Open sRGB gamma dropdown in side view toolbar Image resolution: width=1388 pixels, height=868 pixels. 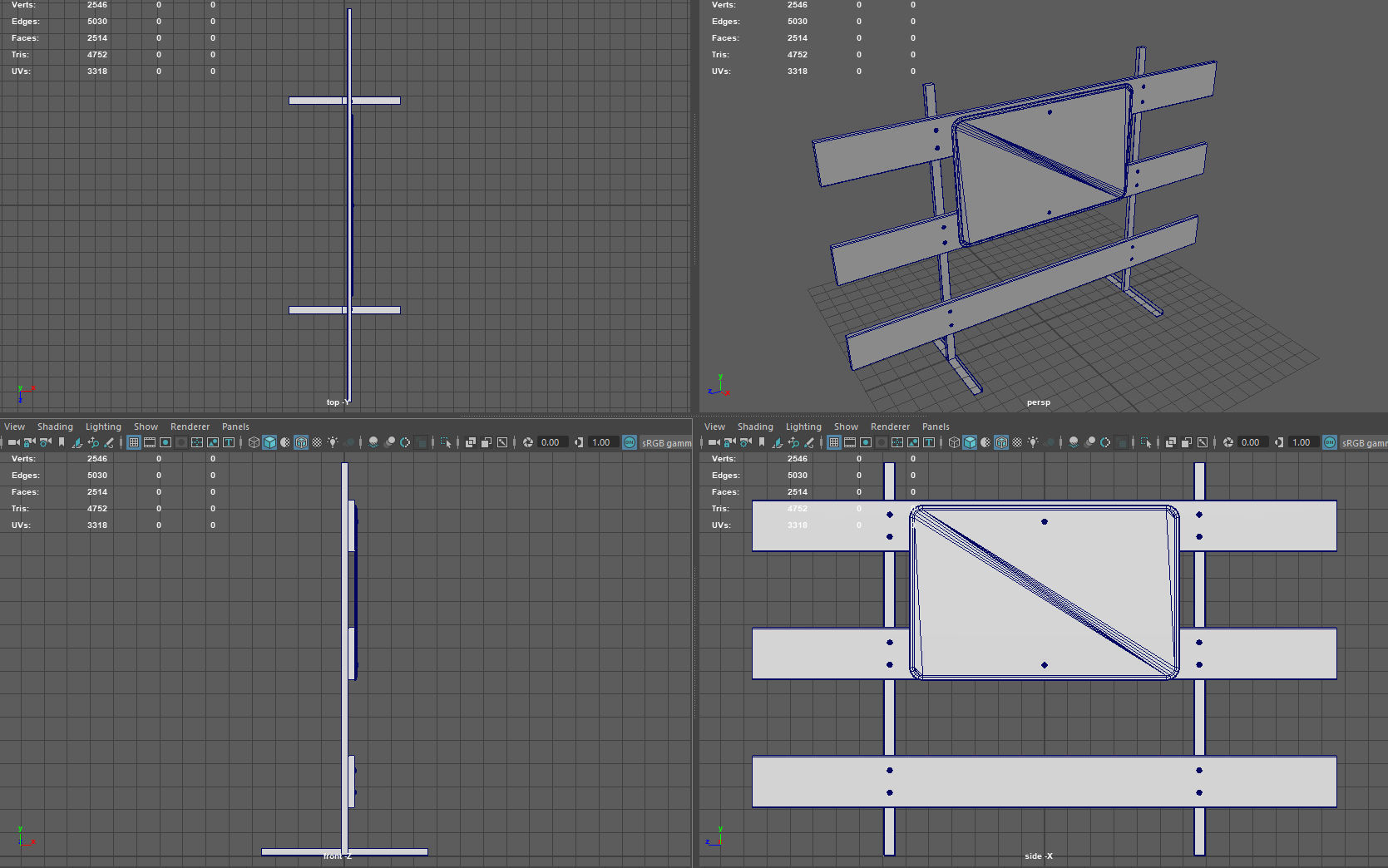[x=1364, y=443]
